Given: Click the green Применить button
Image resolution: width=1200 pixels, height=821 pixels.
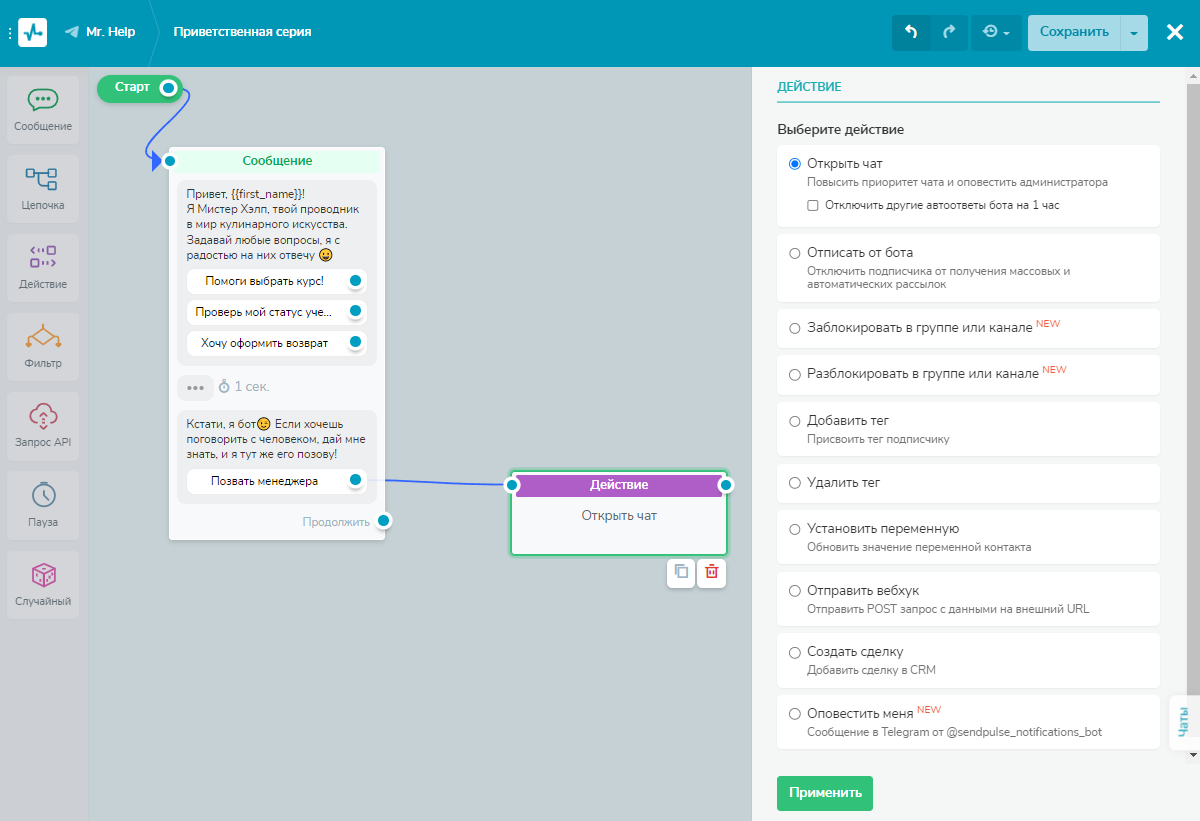Looking at the screenshot, I should (825, 793).
